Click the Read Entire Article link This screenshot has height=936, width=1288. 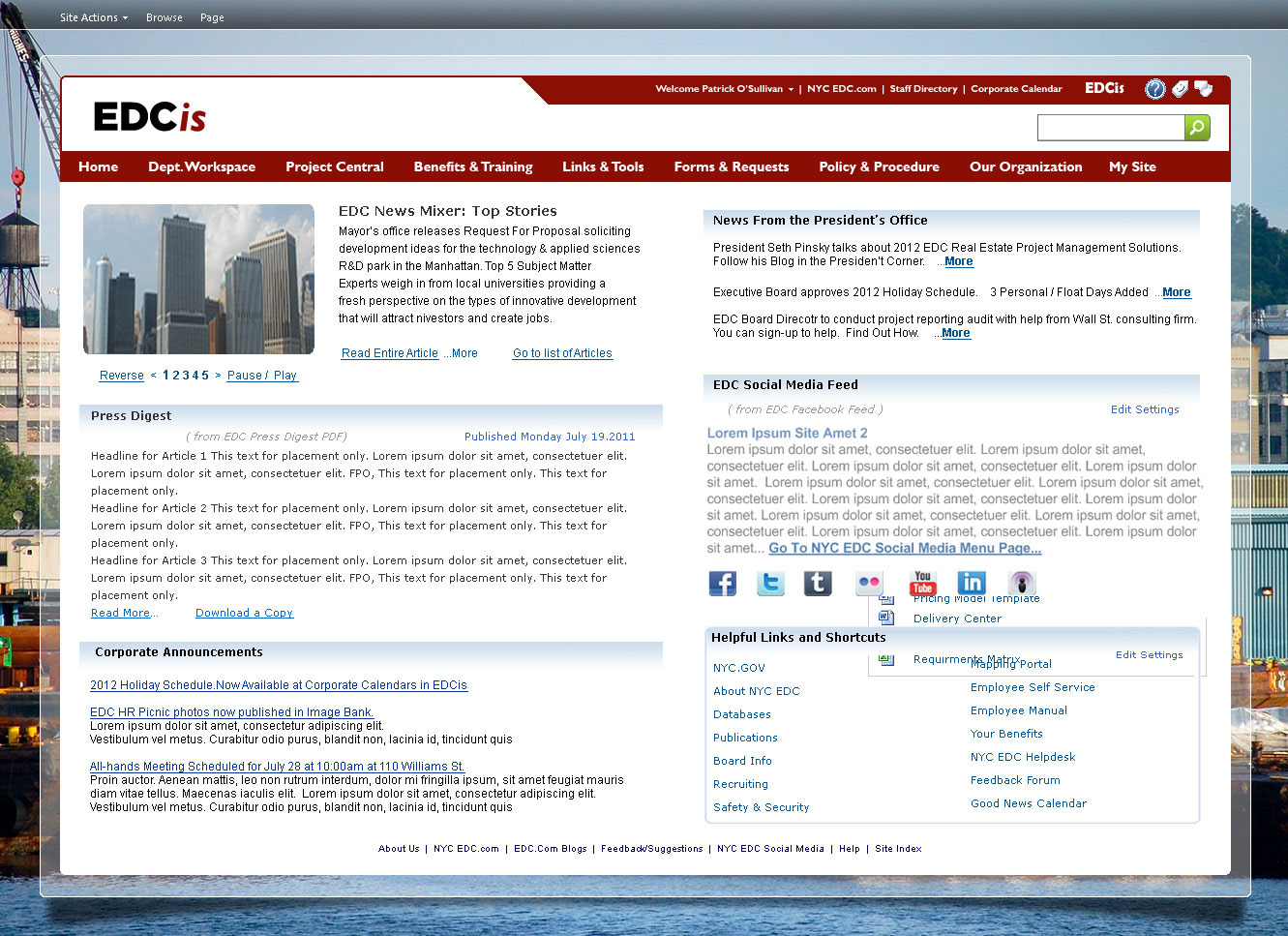click(390, 353)
